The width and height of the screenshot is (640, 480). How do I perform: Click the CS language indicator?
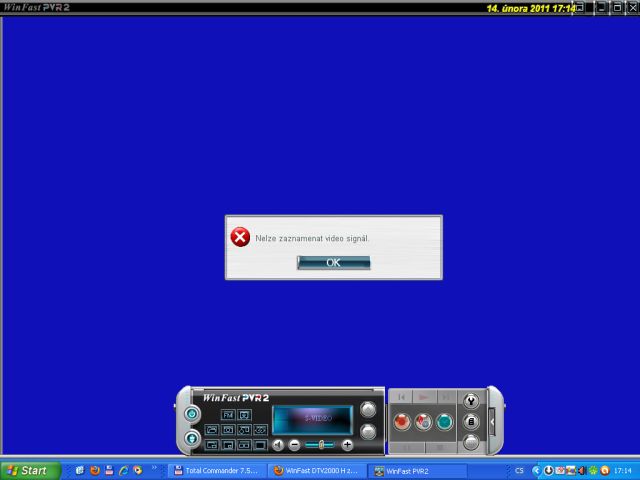click(x=519, y=471)
